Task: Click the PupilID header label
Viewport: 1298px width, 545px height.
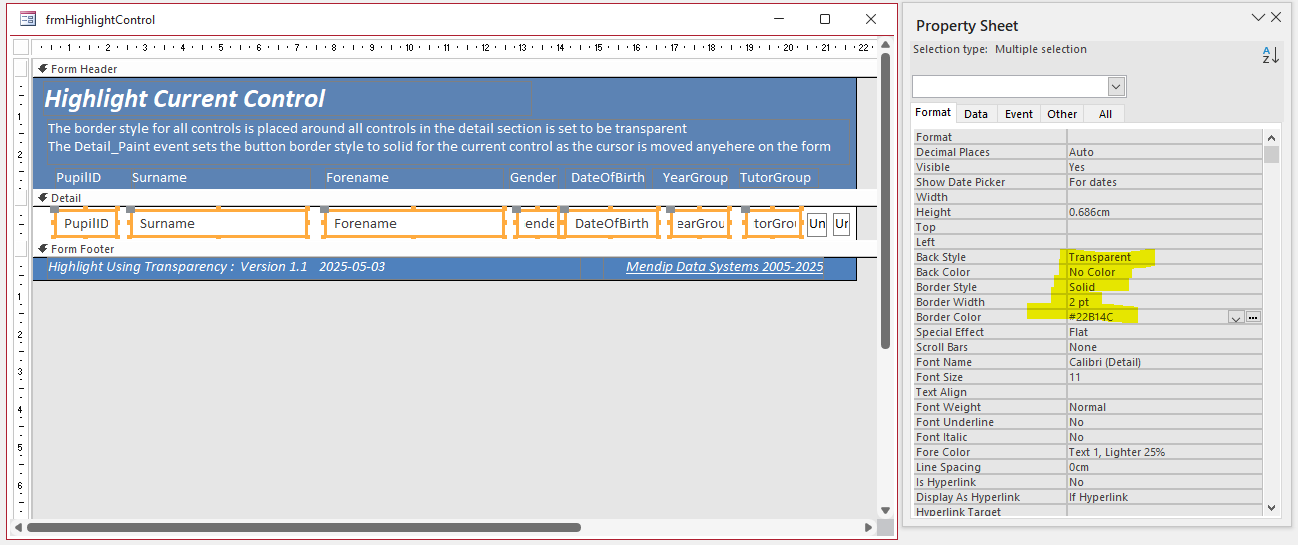Action: [x=78, y=178]
